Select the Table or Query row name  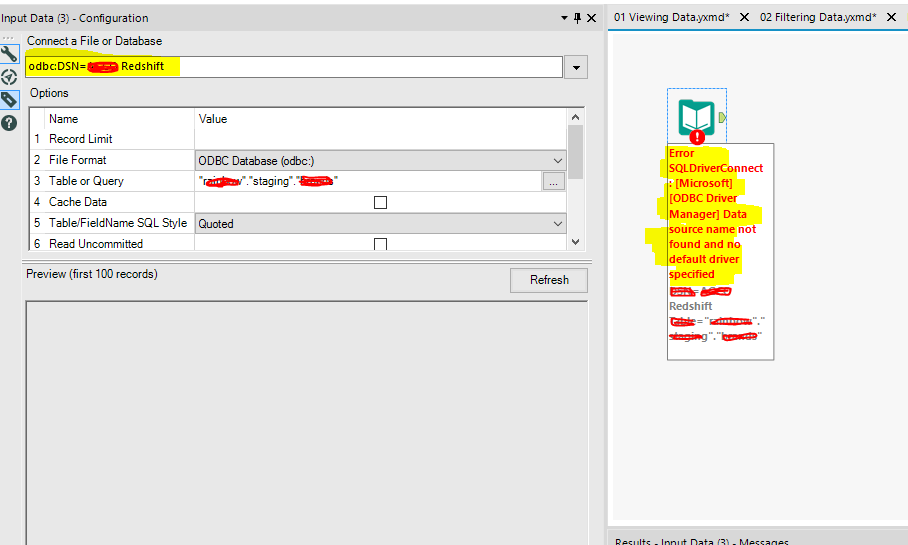pyautogui.click(x=86, y=181)
